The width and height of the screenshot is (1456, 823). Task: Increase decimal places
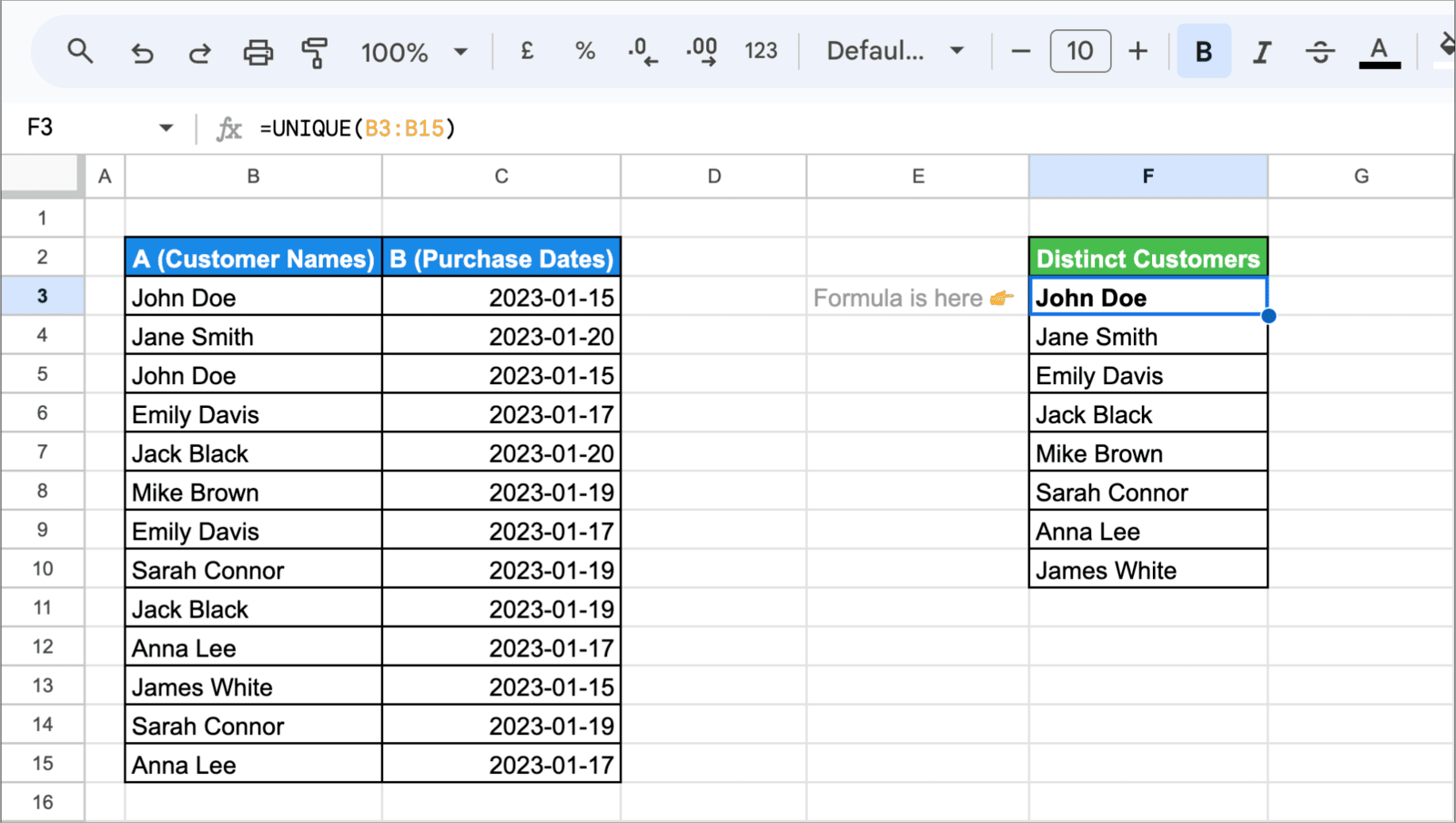(701, 52)
